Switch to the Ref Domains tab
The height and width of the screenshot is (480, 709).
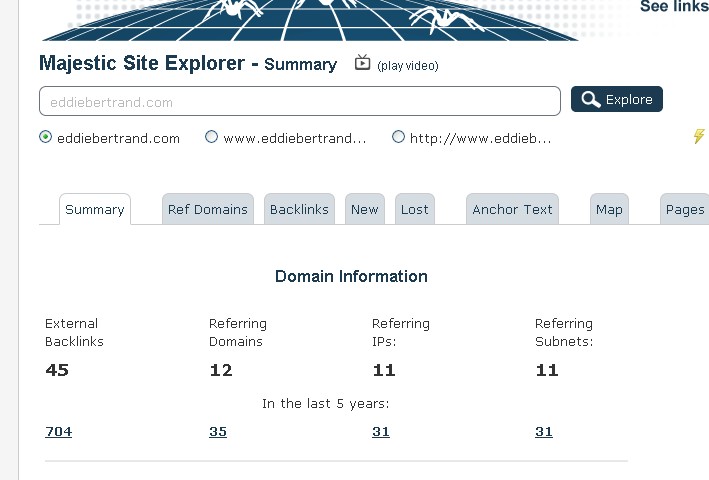pyautogui.click(x=208, y=209)
